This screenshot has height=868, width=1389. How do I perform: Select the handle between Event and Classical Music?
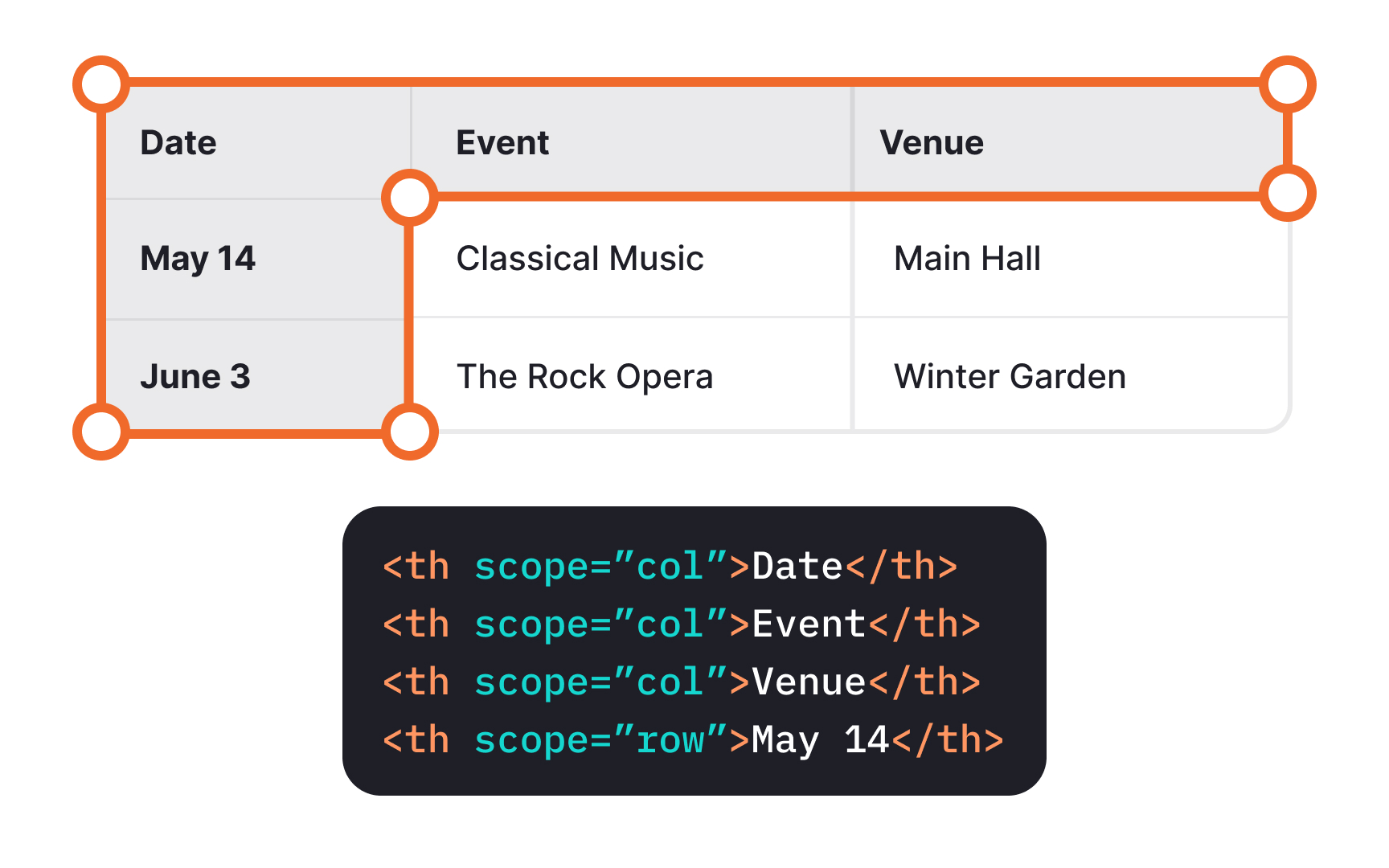[408, 195]
